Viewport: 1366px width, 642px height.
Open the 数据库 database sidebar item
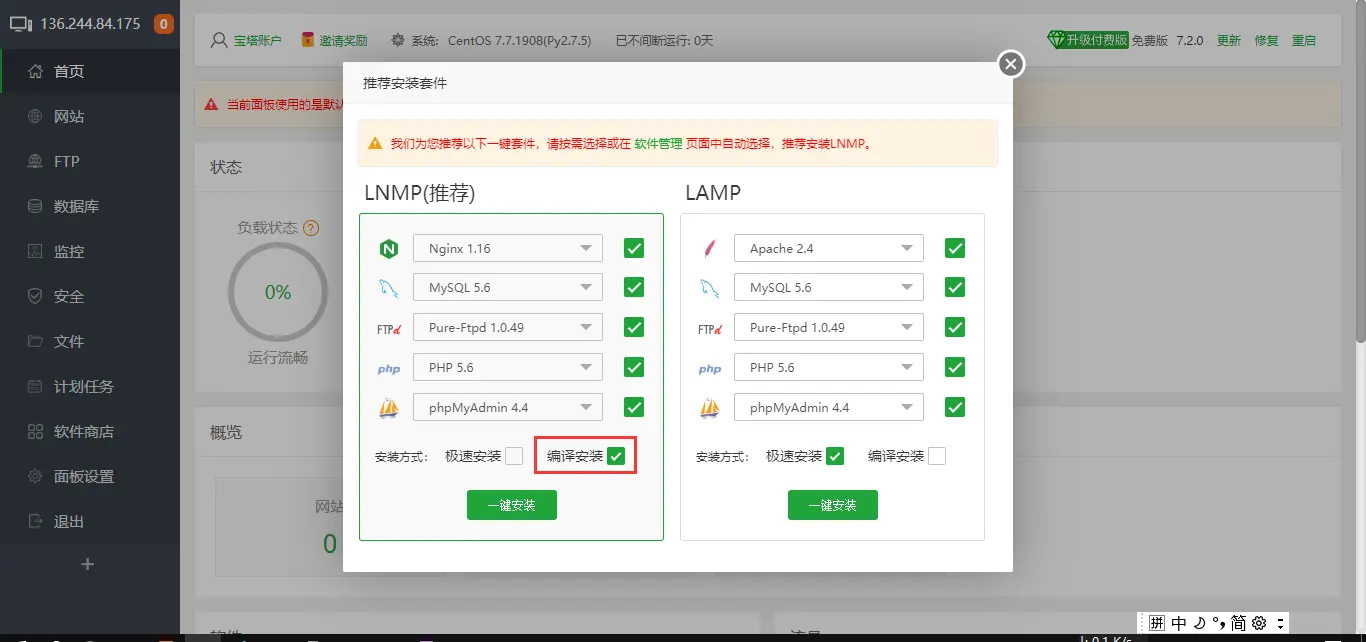coord(90,206)
